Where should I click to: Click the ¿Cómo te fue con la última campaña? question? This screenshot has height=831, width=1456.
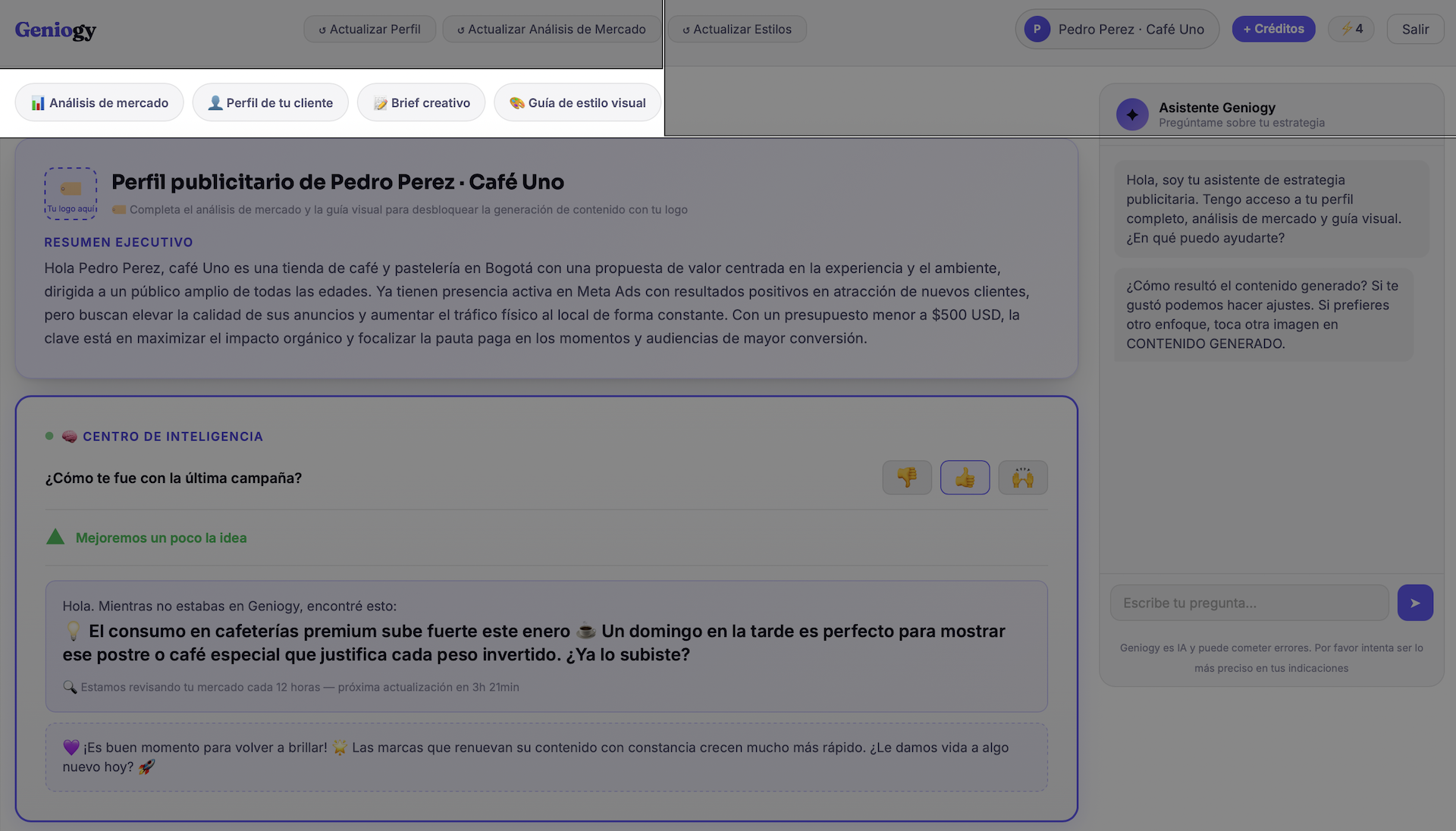(x=173, y=478)
